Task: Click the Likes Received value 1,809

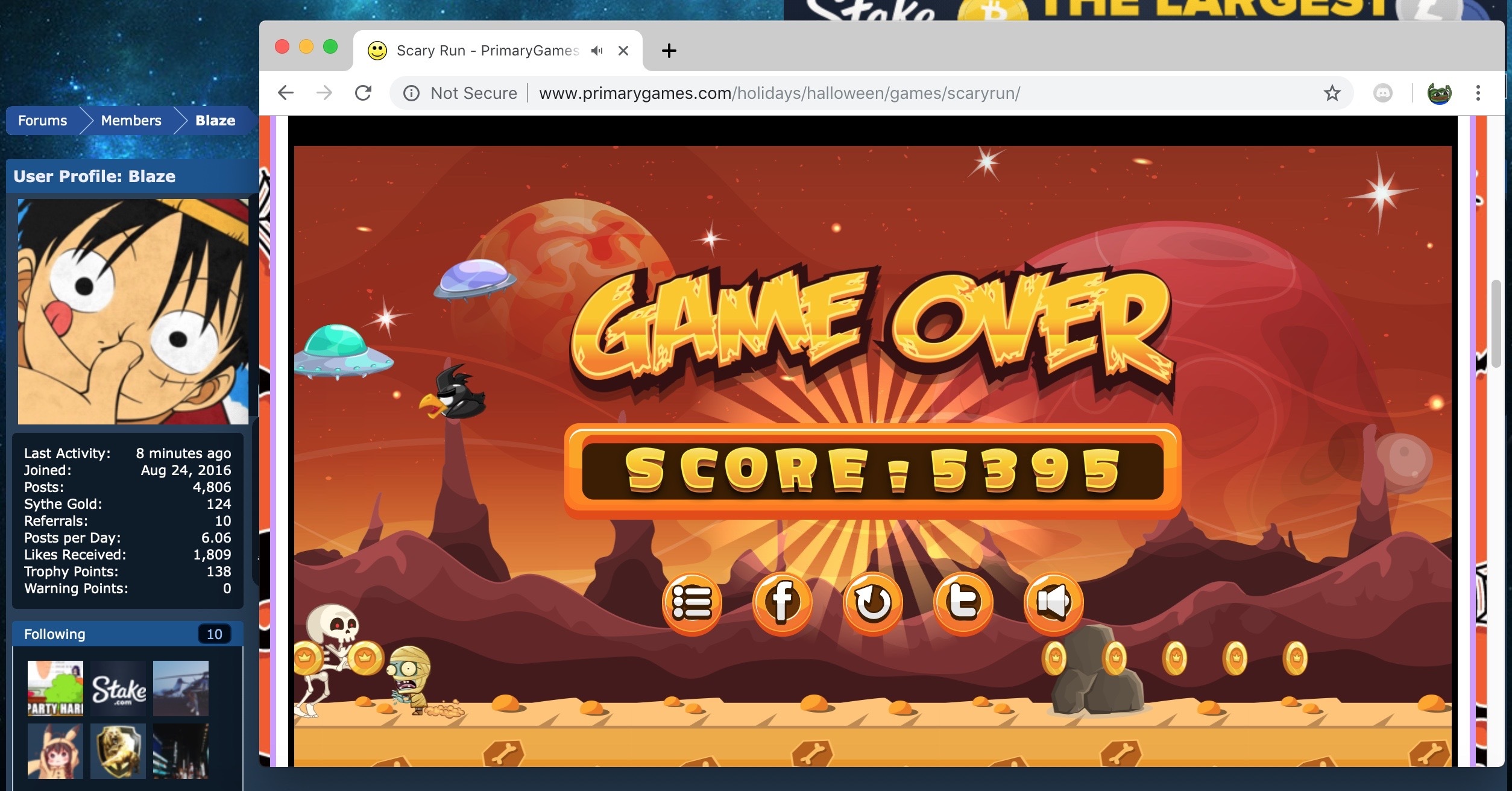Action: pos(212,555)
